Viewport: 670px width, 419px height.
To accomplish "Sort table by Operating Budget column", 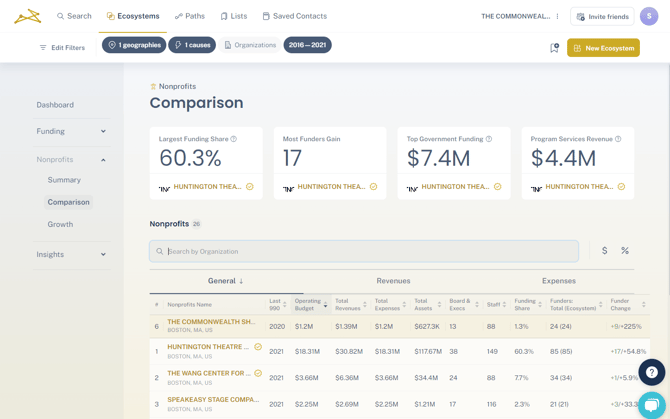I will click(x=308, y=304).
